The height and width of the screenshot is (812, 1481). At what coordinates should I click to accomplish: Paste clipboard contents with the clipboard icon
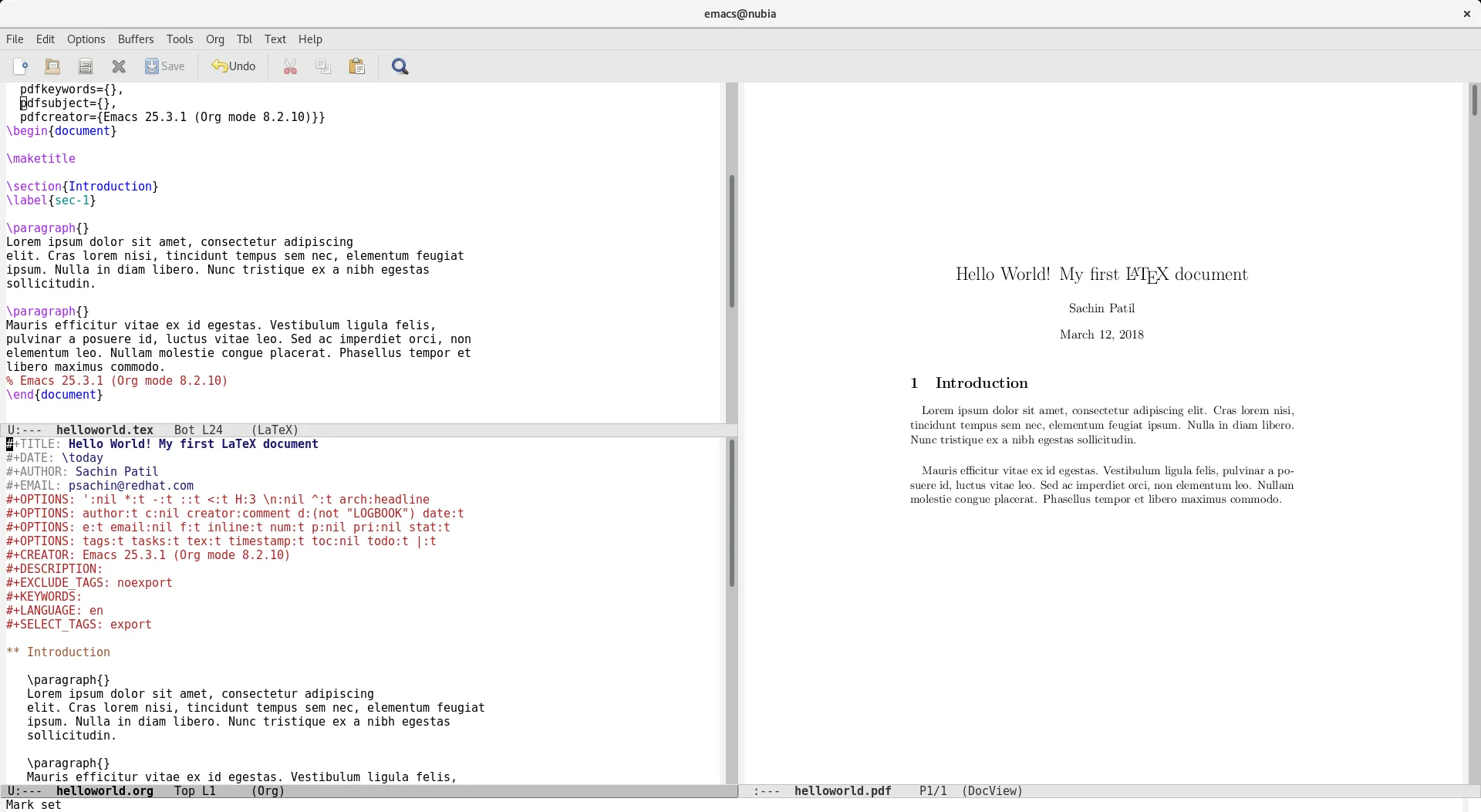[x=357, y=66]
